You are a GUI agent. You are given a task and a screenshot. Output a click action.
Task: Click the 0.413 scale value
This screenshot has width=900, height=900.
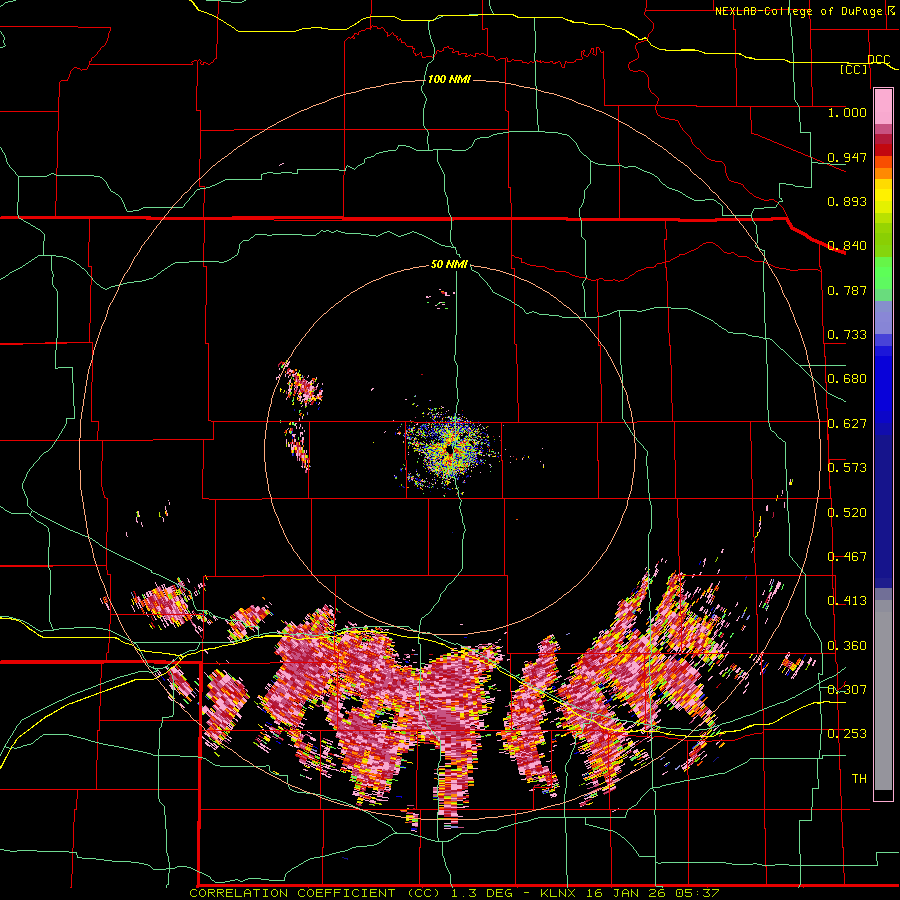(847, 601)
